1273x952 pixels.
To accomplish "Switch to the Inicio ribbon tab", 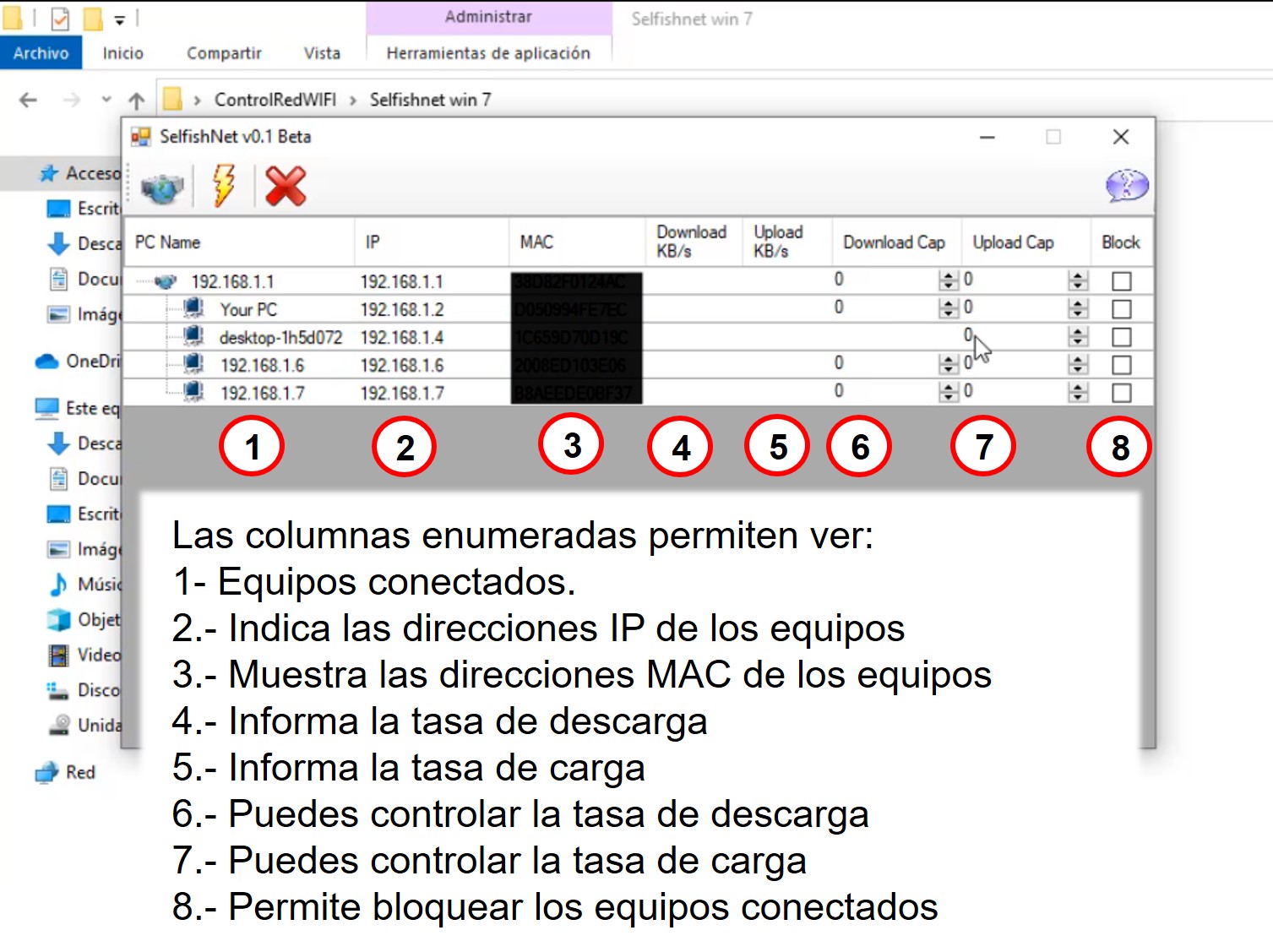I will (x=123, y=52).
